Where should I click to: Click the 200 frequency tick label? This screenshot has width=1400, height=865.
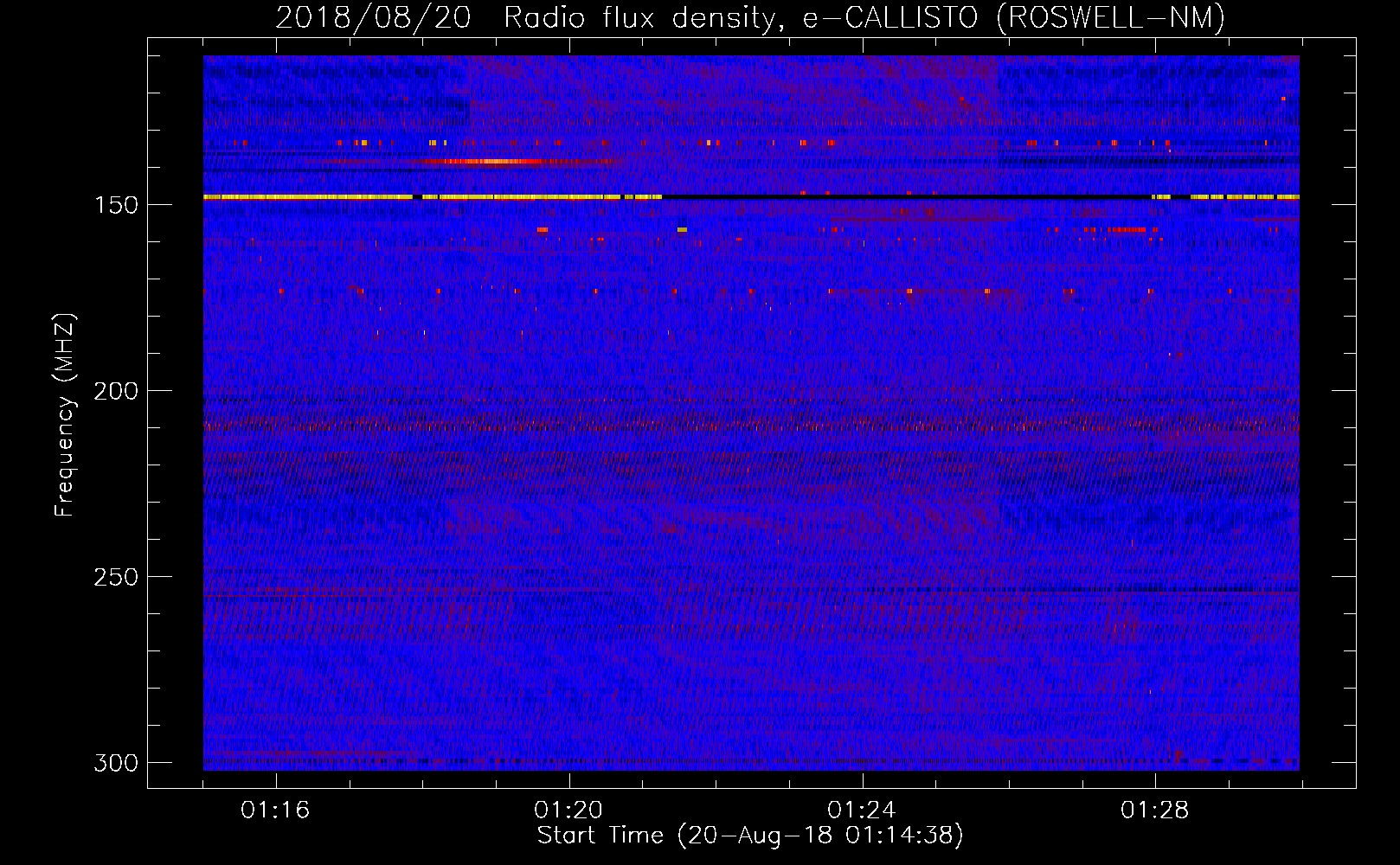(116, 391)
